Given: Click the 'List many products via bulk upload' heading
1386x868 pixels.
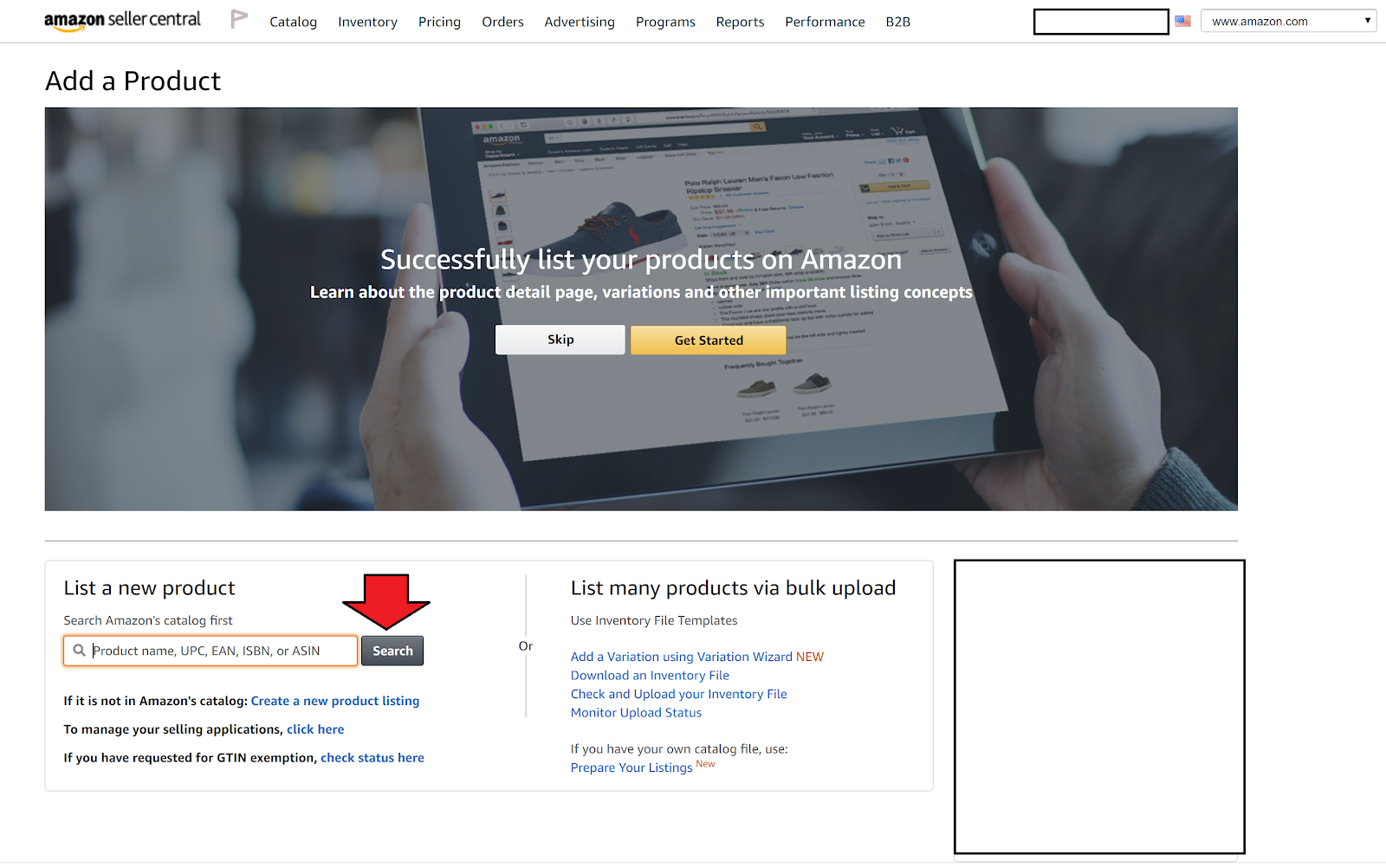Looking at the screenshot, I should click(x=733, y=588).
